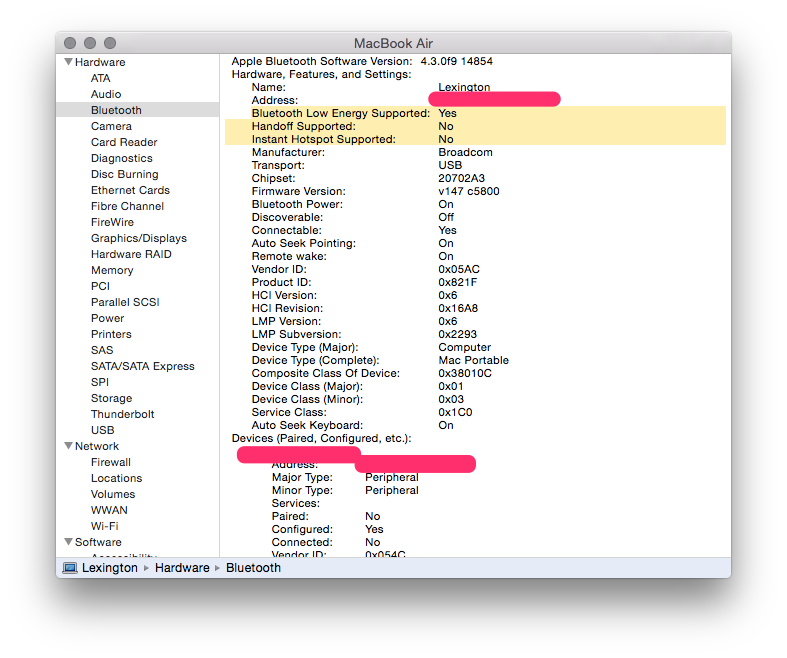Click the 'Hardware, Features, and Settings:' heading

click(321, 74)
